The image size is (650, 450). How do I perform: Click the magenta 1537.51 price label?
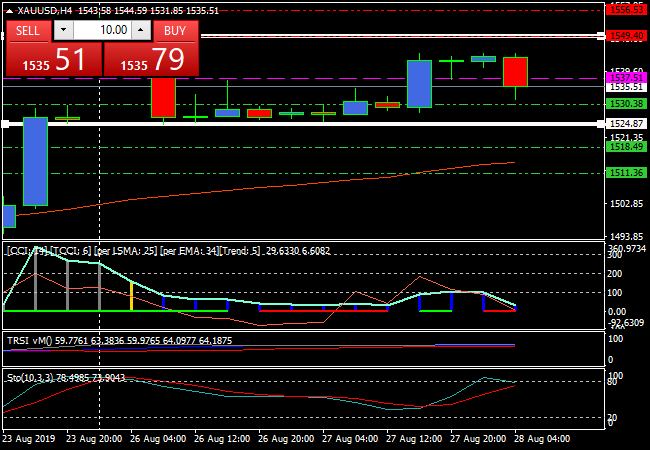(625, 77)
